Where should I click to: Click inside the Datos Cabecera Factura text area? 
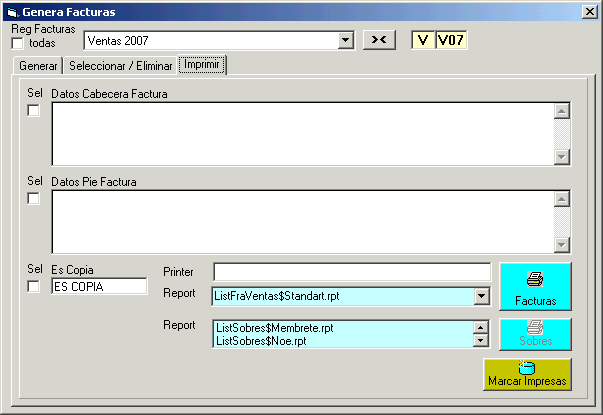click(x=302, y=133)
